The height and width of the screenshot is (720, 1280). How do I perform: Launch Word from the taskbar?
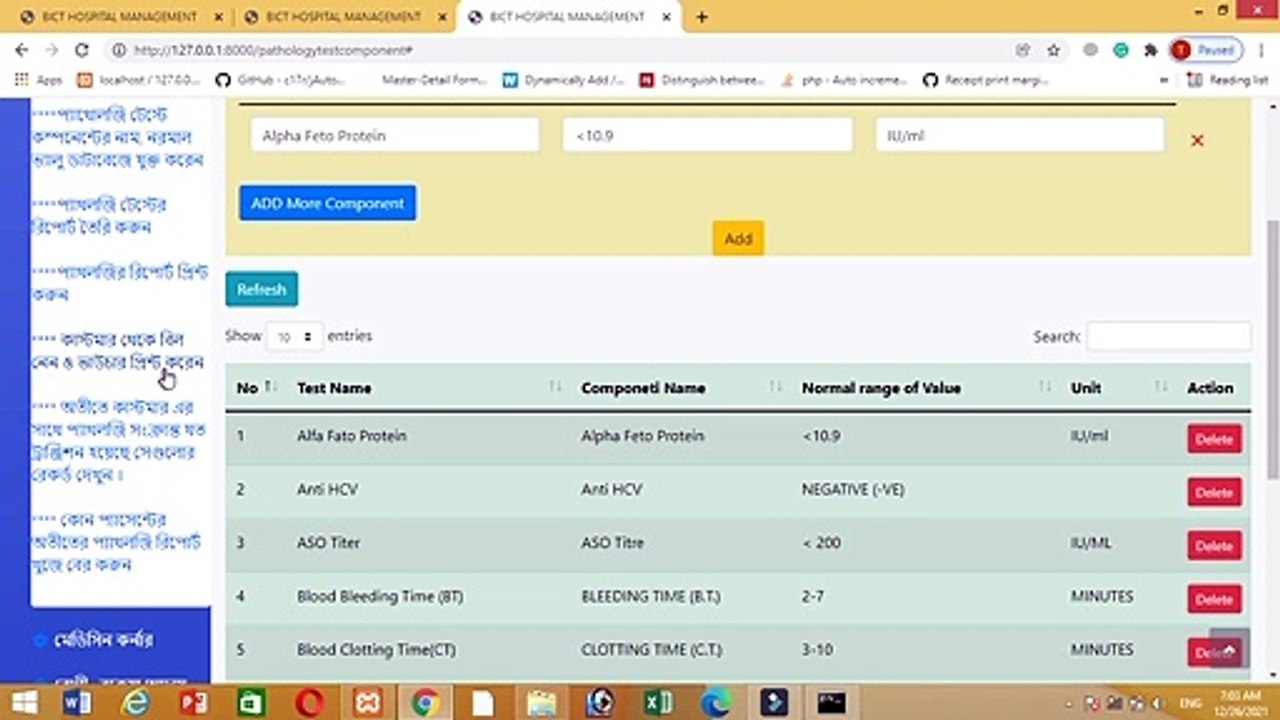coord(77,703)
